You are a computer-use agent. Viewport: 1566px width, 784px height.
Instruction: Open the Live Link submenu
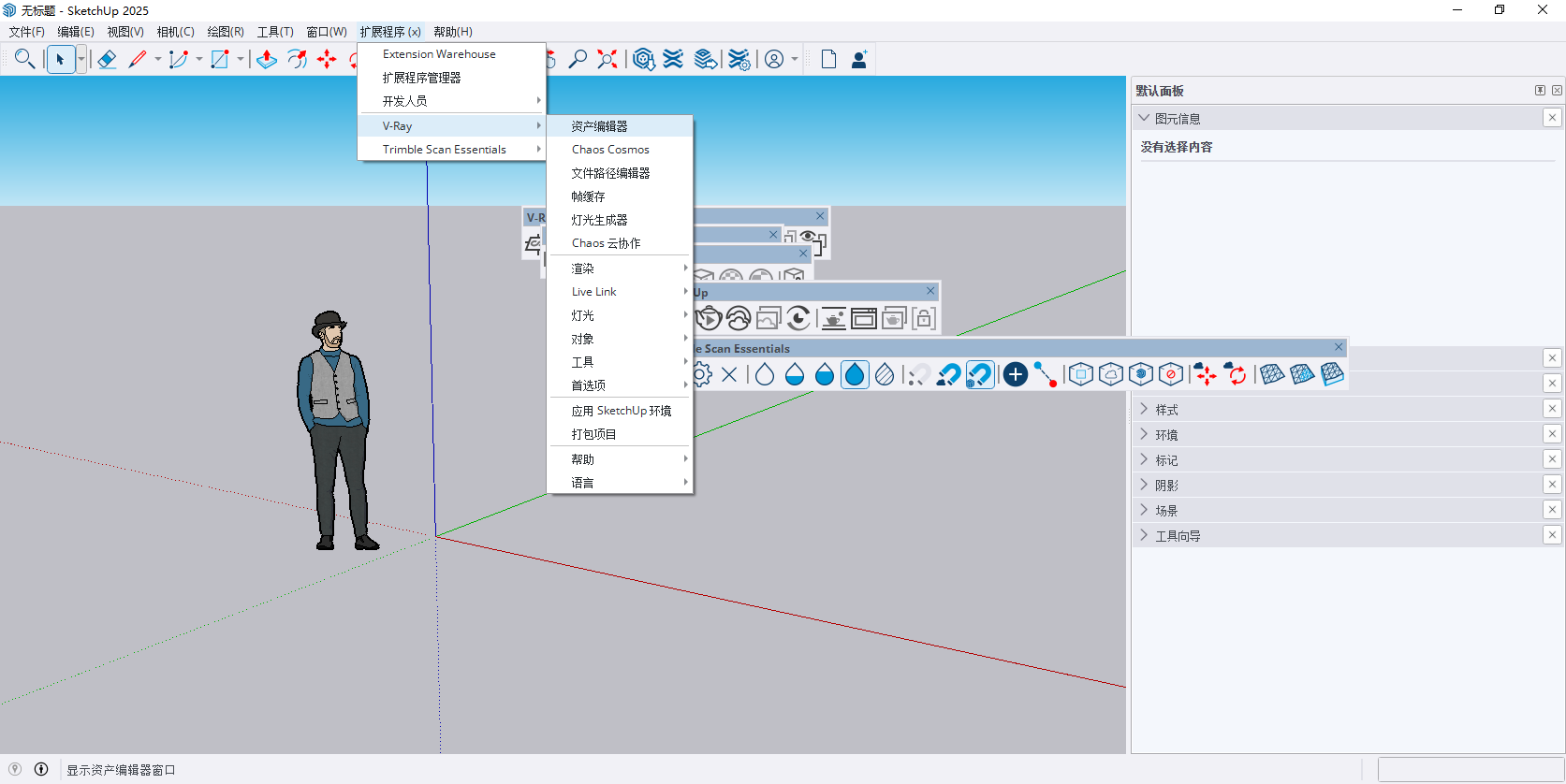tap(620, 291)
